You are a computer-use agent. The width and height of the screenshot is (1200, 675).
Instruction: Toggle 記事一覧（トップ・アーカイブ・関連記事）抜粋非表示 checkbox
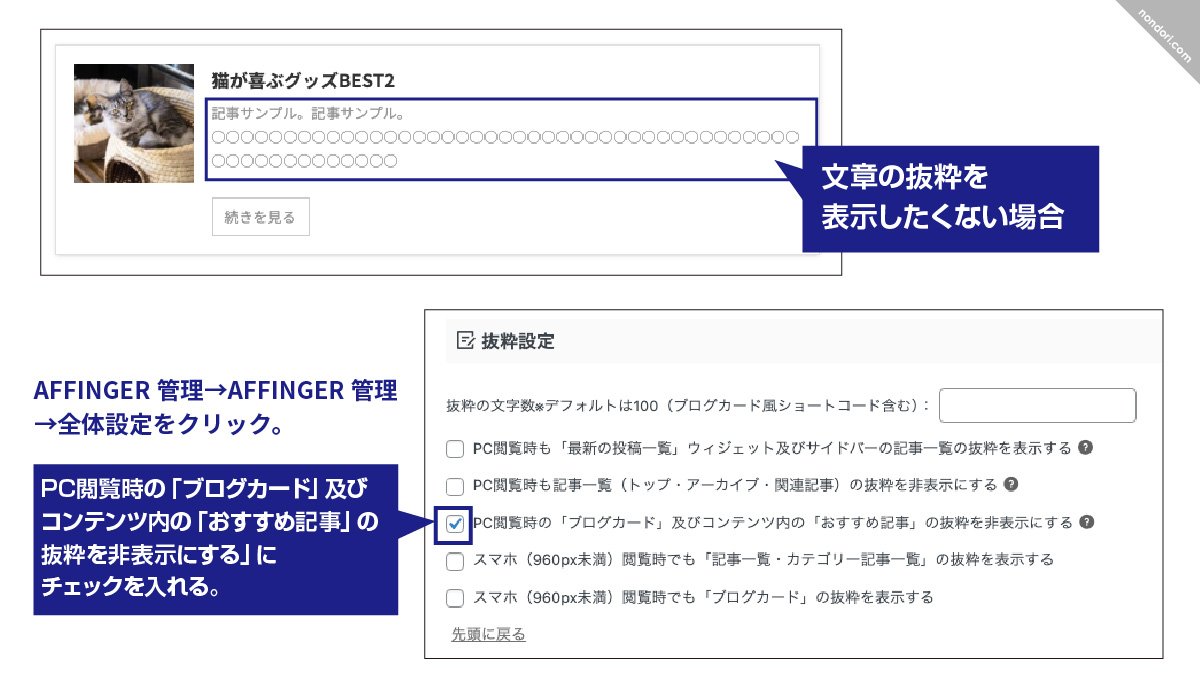click(x=455, y=486)
